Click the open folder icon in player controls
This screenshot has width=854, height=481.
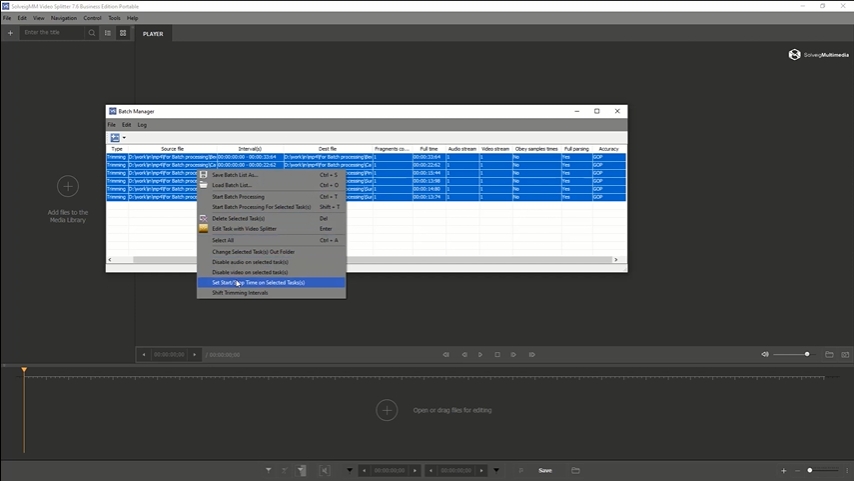(829, 355)
